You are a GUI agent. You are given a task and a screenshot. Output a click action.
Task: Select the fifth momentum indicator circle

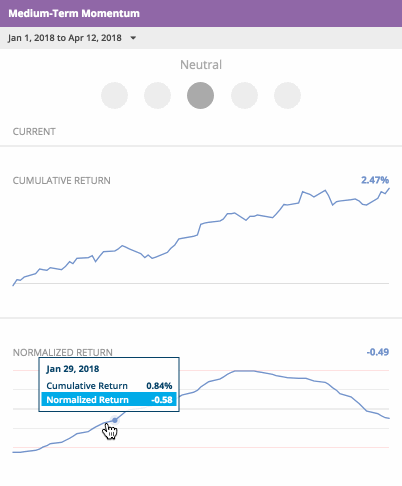(x=287, y=95)
